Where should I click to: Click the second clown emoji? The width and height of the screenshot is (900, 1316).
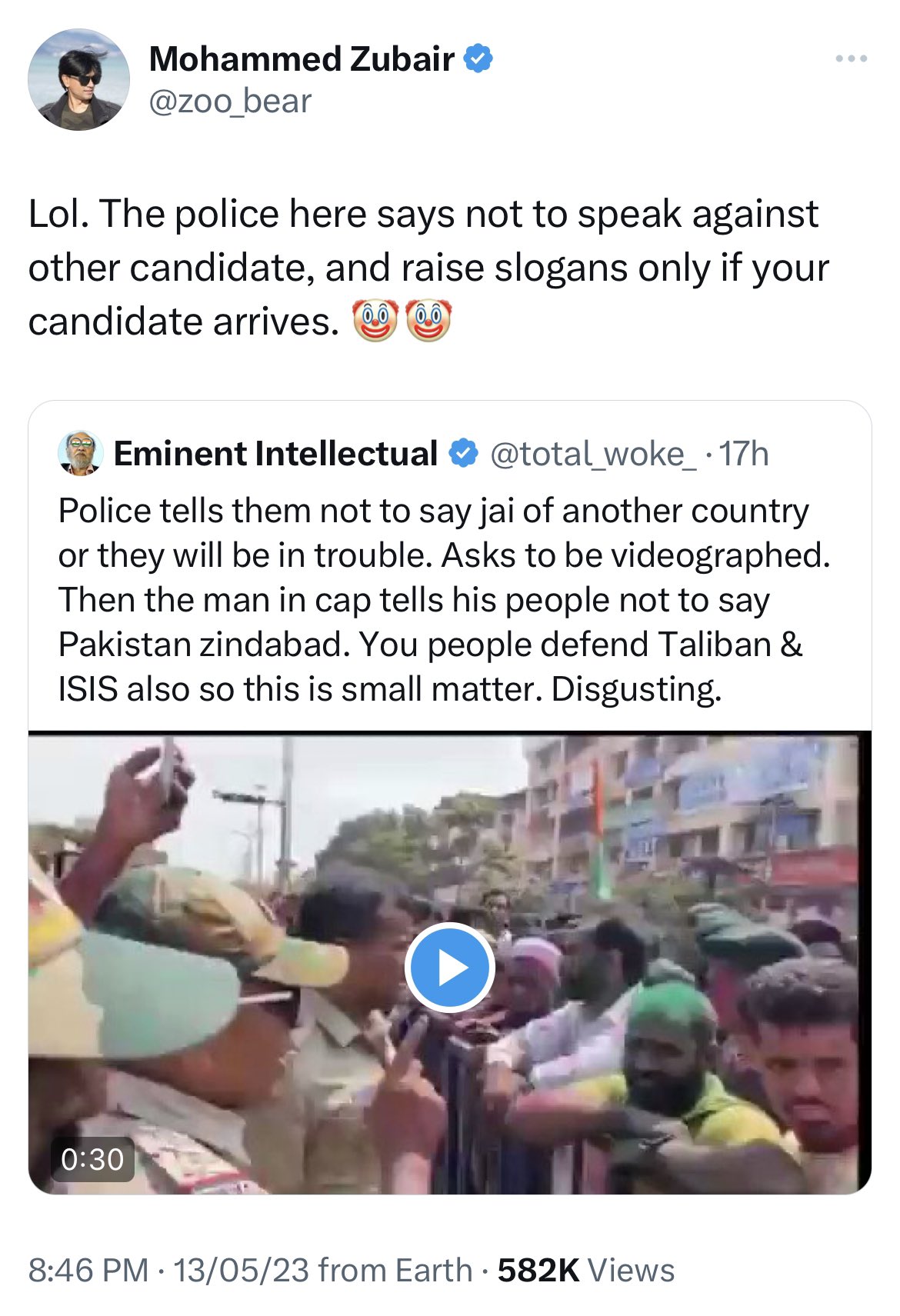pyautogui.click(x=428, y=322)
